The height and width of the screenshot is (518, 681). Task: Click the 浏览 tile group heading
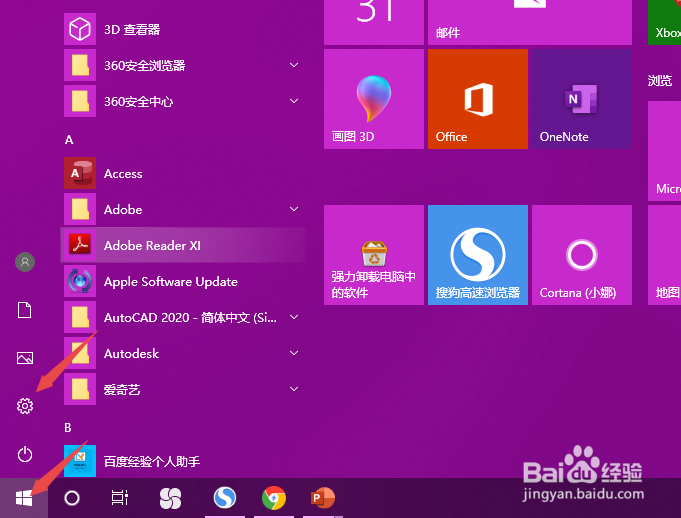(x=660, y=81)
